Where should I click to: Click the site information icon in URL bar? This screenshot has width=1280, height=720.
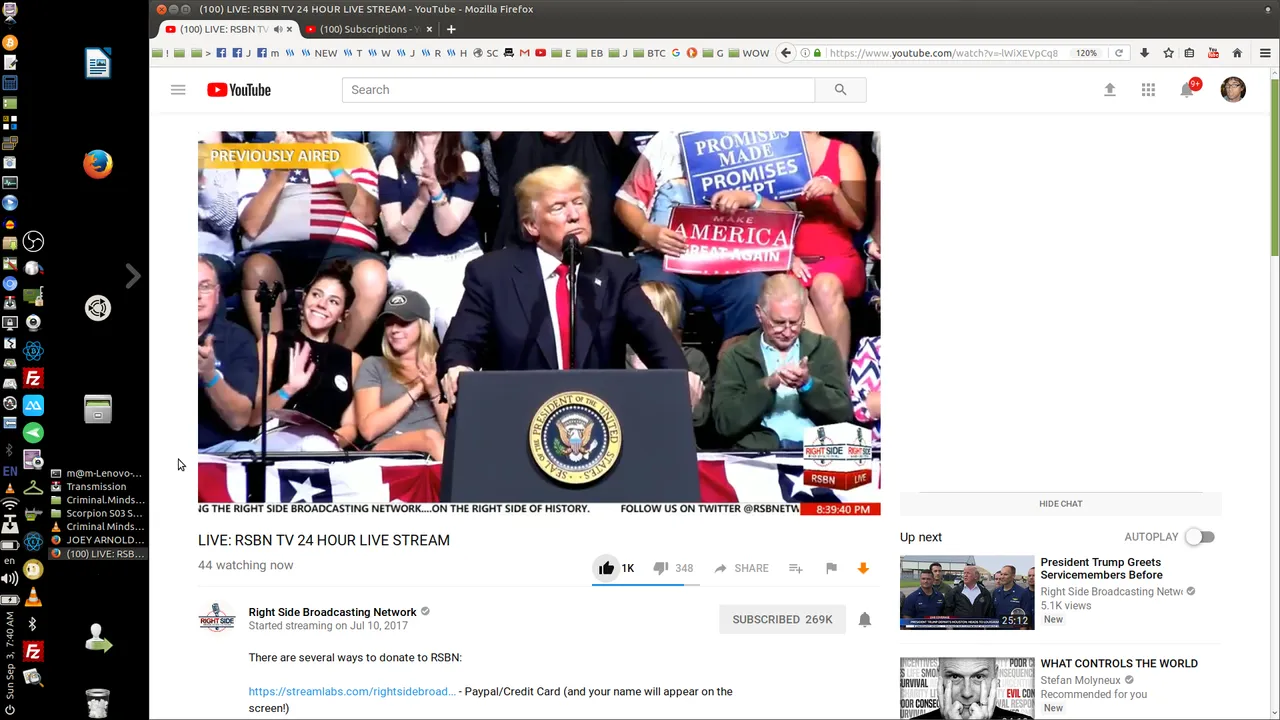(805, 53)
